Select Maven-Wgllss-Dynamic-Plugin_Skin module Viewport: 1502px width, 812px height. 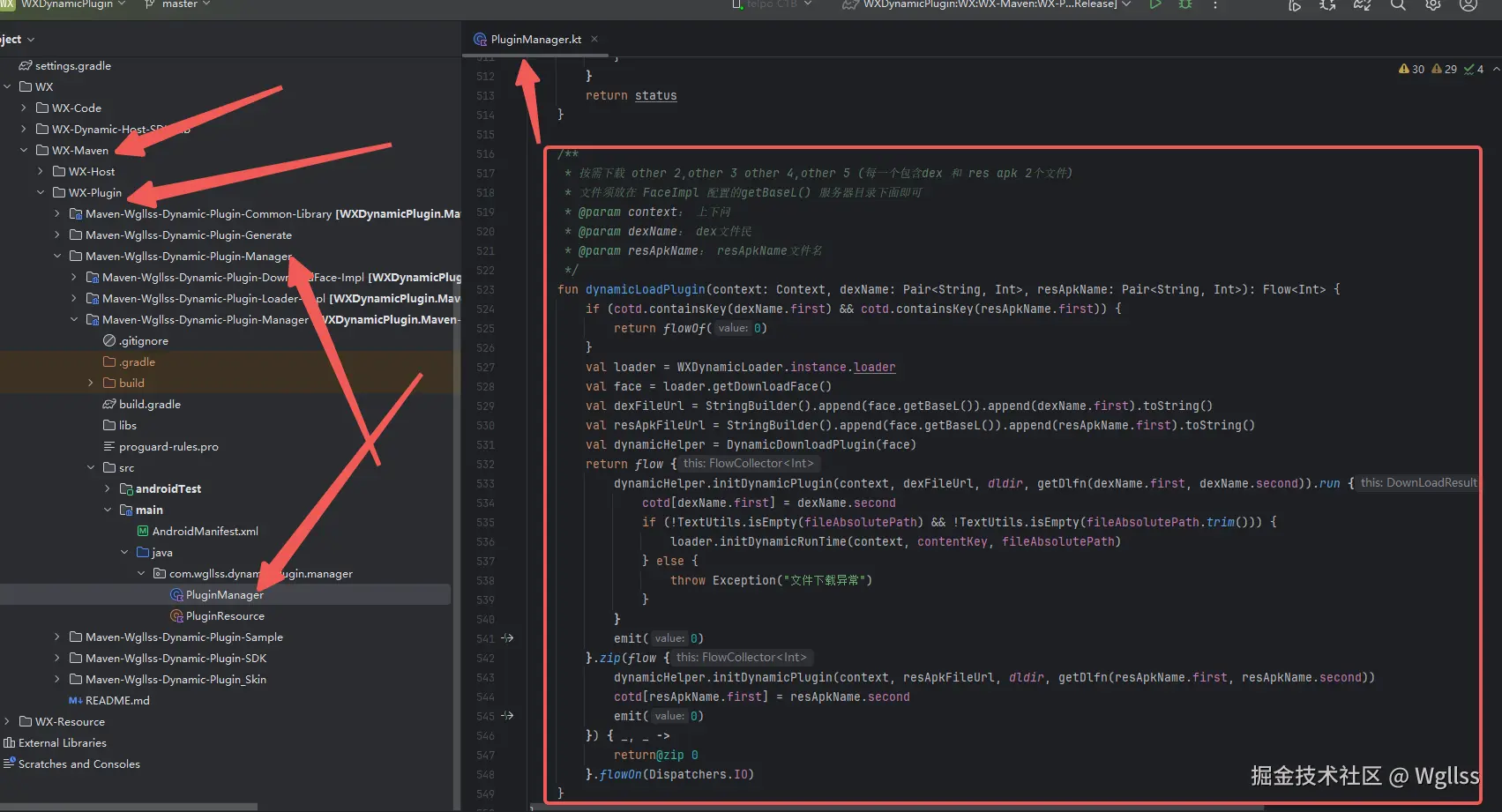(176, 680)
